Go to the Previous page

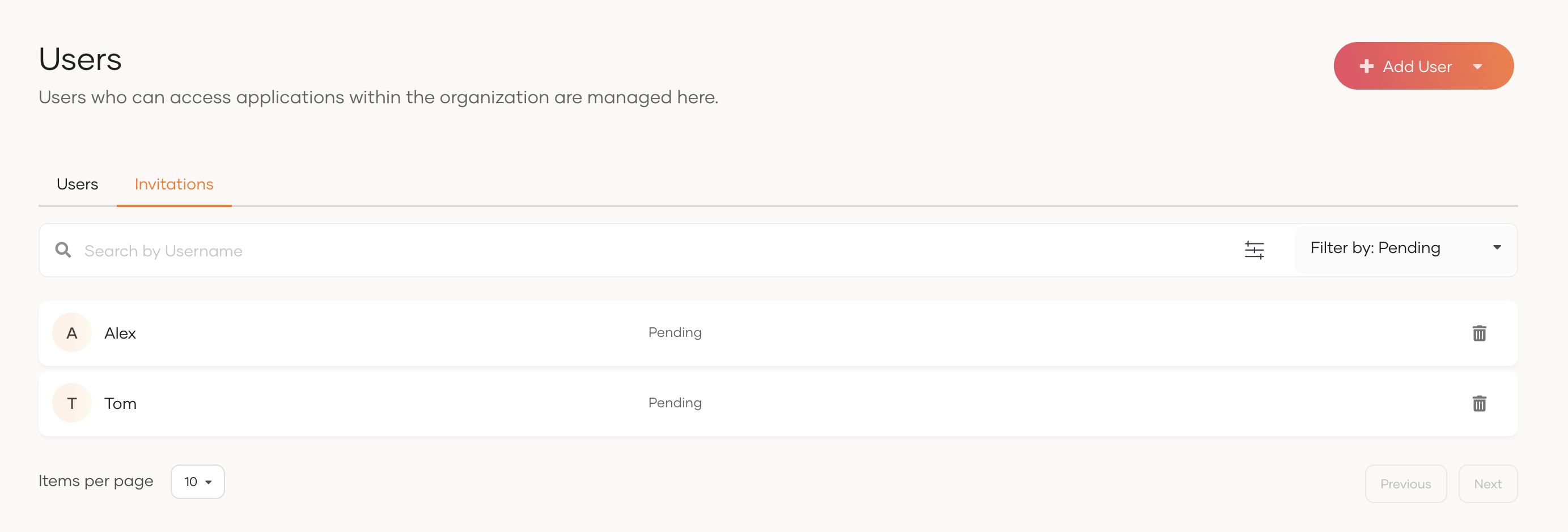click(1405, 483)
